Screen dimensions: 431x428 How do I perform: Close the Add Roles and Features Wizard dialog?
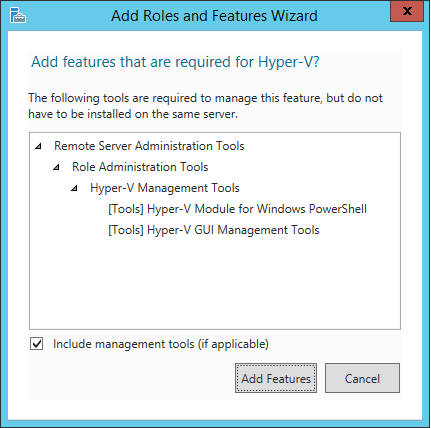(407, 11)
